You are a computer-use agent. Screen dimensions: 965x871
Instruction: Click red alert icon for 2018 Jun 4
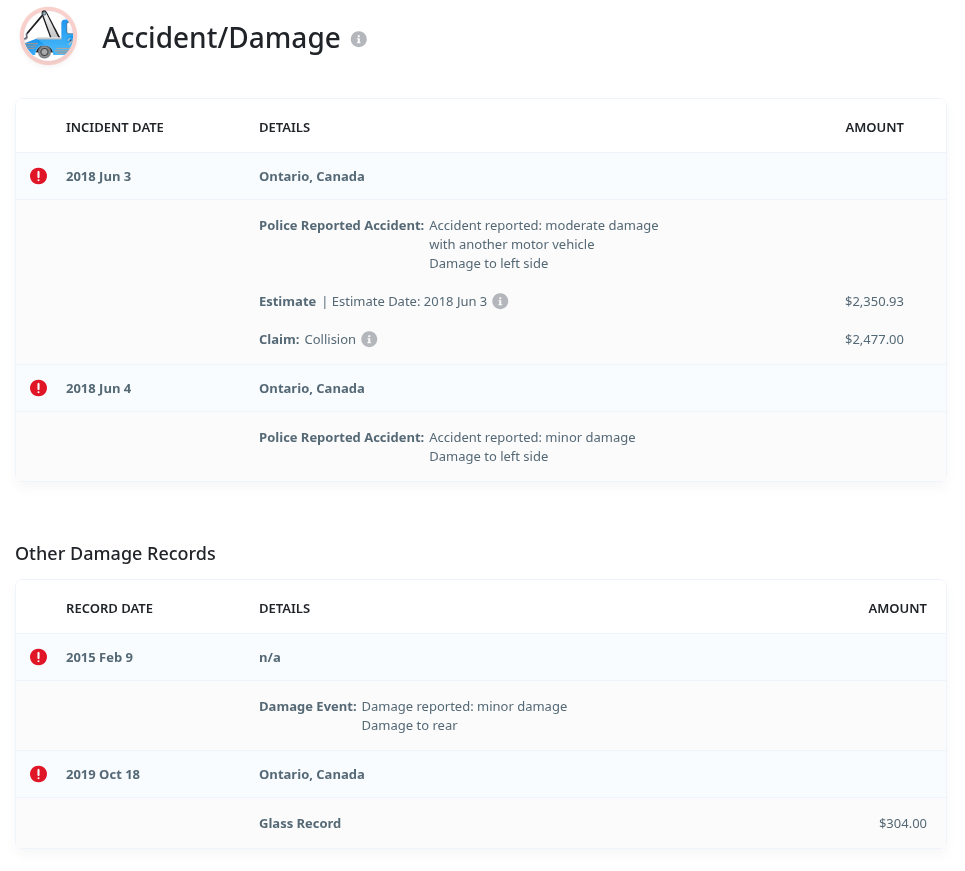pos(39,388)
